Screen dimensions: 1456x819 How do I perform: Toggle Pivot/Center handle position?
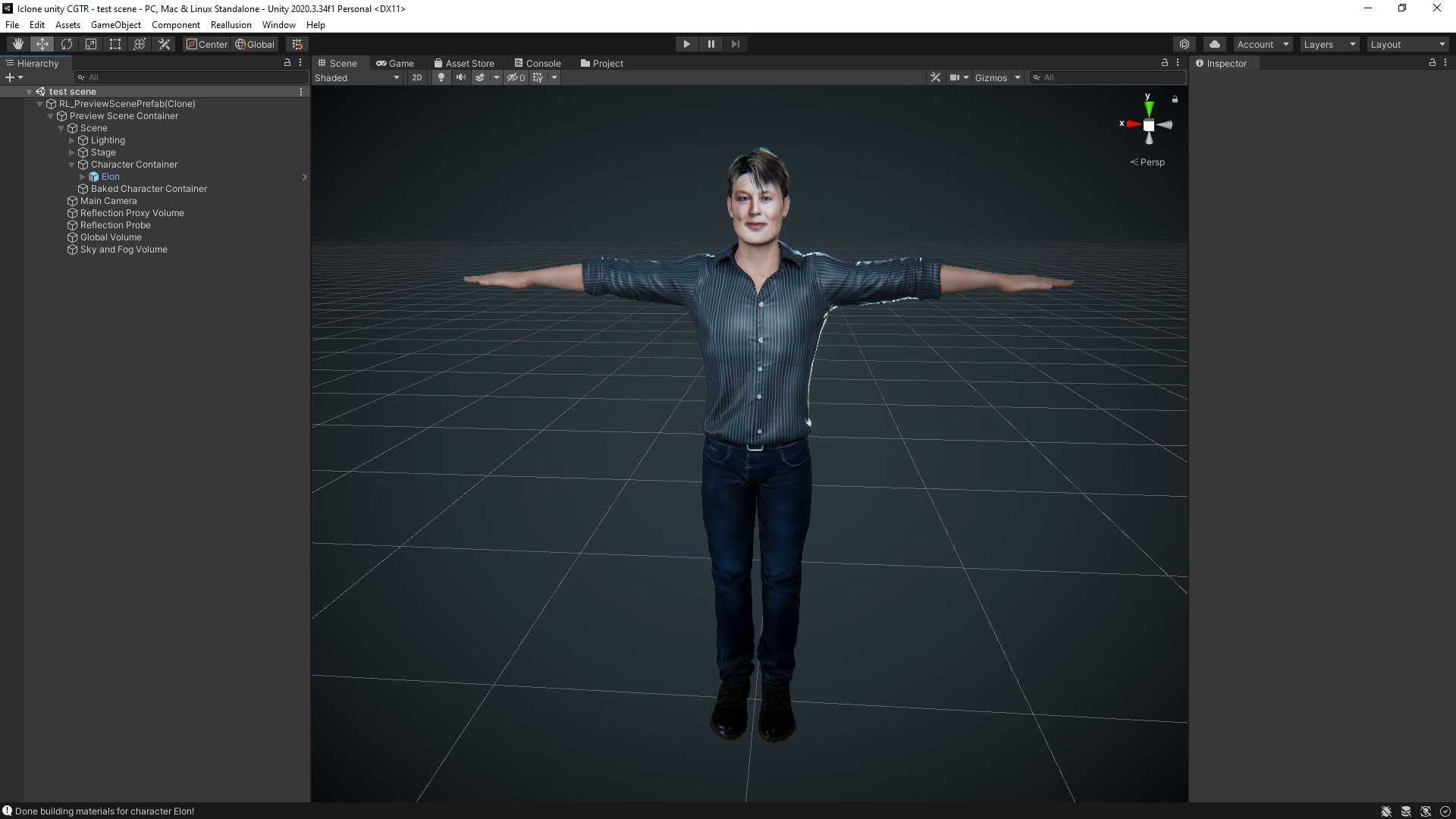[x=207, y=44]
